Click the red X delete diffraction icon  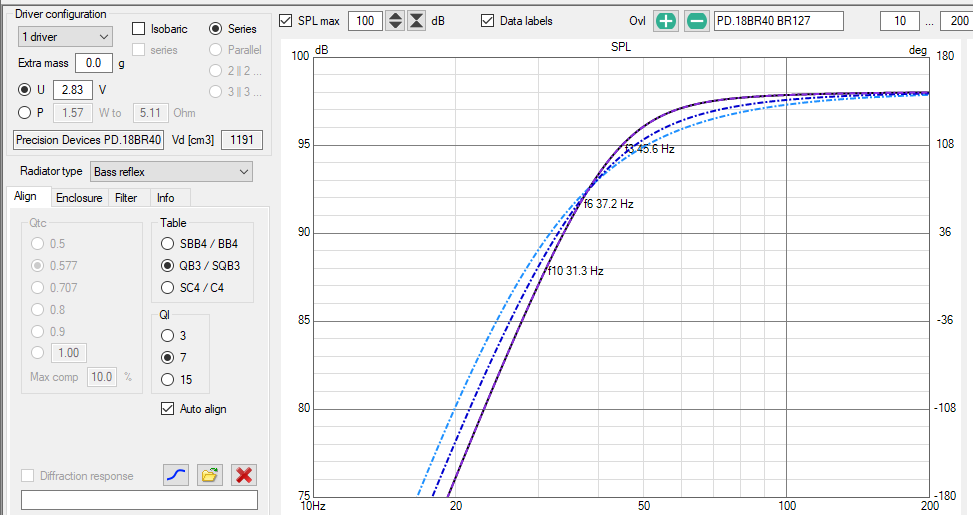coord(244,475)
